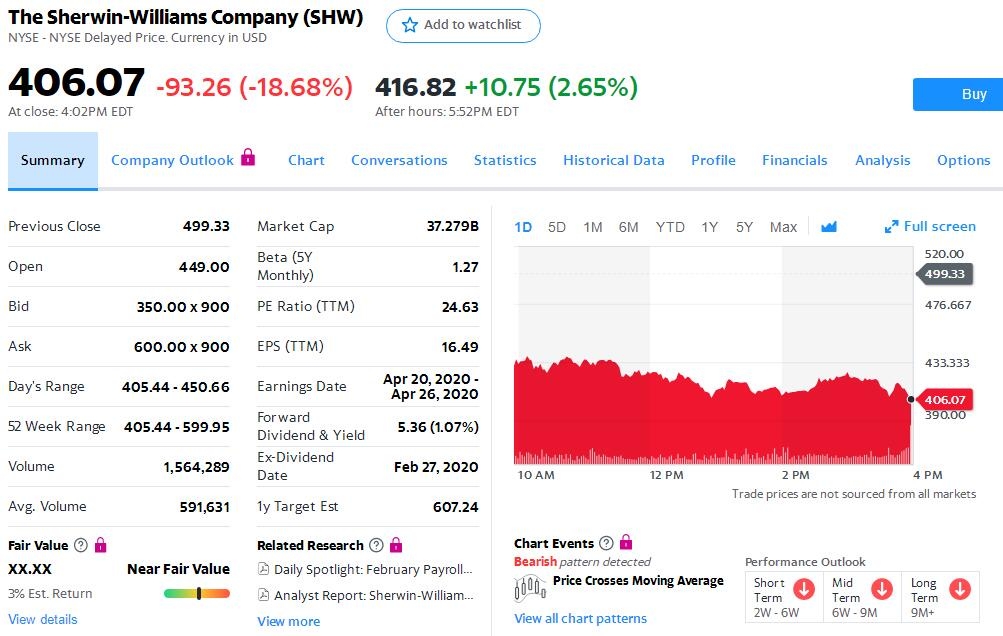The image size is (1003, 636).
Task: Click the lock icon beside Related Research
Action: (396, 545)
